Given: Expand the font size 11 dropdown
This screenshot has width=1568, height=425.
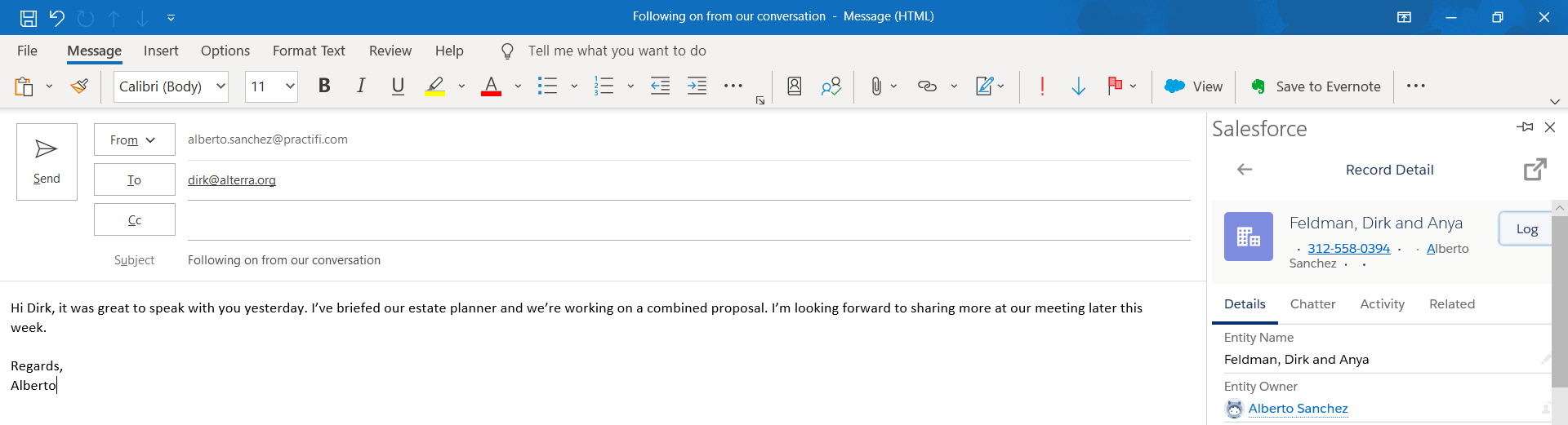Looking at the screenshot, I should click(x=289, y=86).
